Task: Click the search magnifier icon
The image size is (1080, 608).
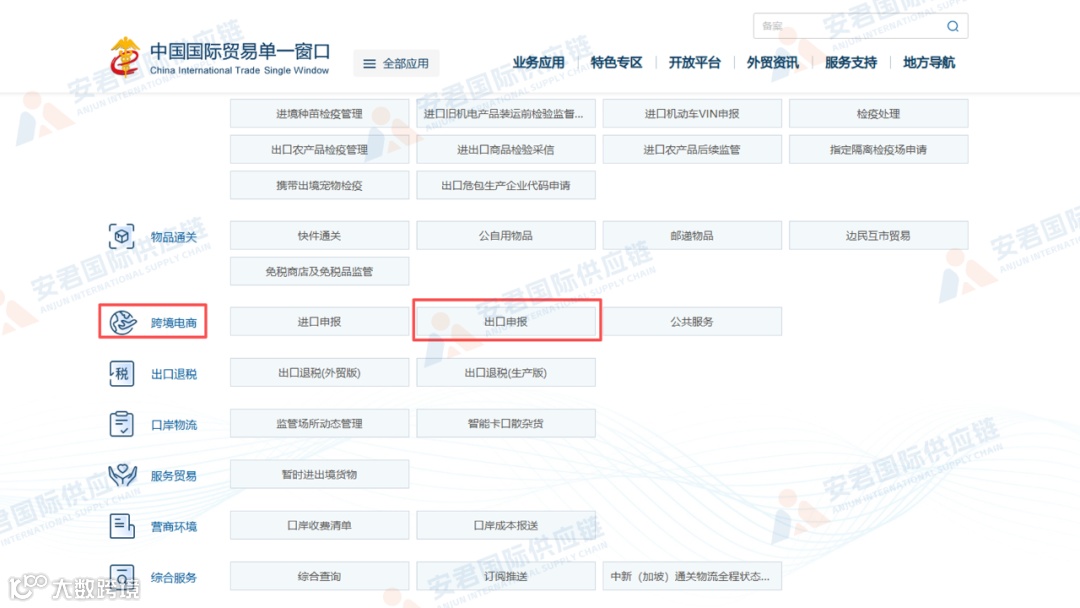Action: click(x=953, y=26)
